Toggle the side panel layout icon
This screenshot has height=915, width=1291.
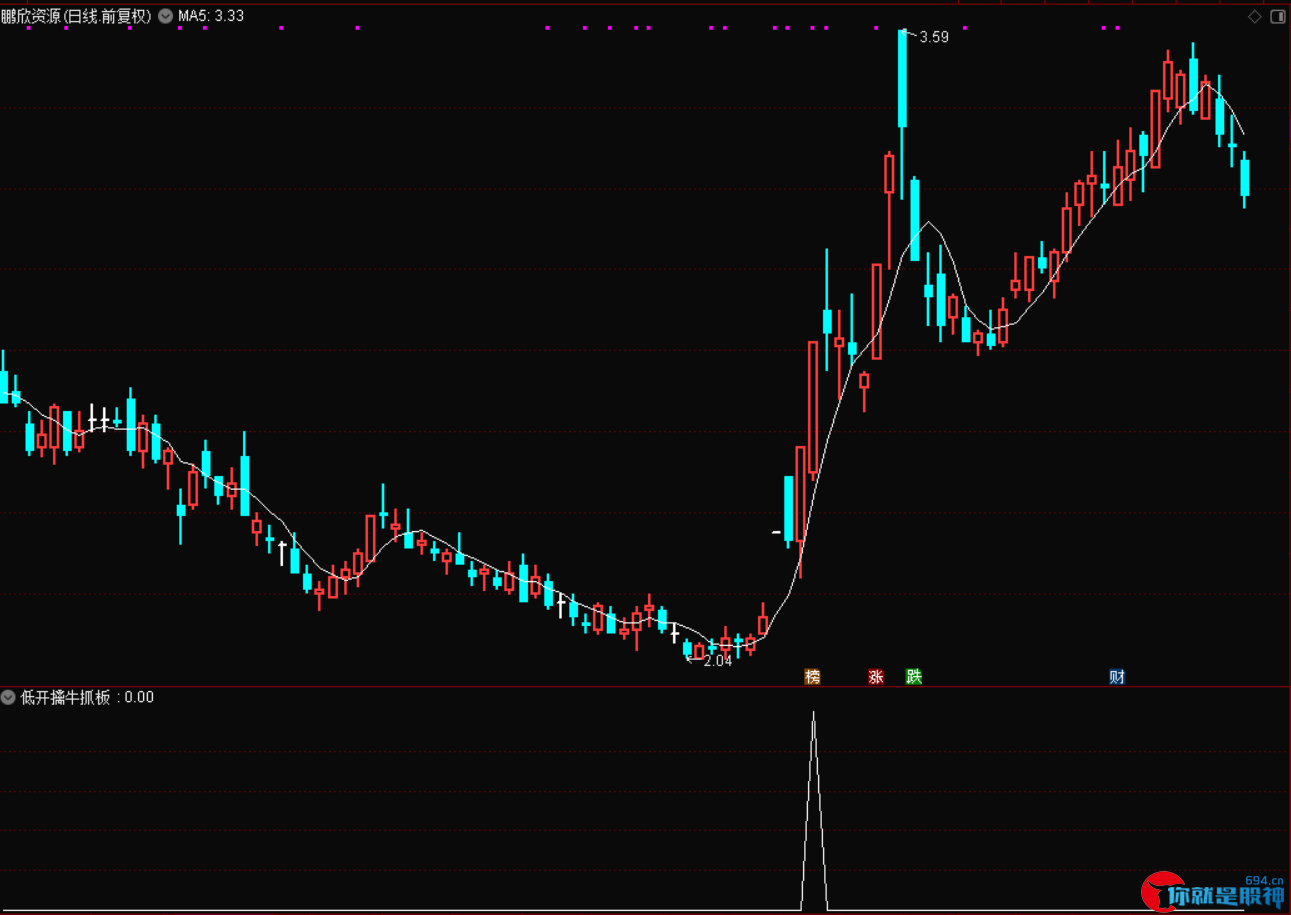pyautogui.click(x=1276, y=16)
